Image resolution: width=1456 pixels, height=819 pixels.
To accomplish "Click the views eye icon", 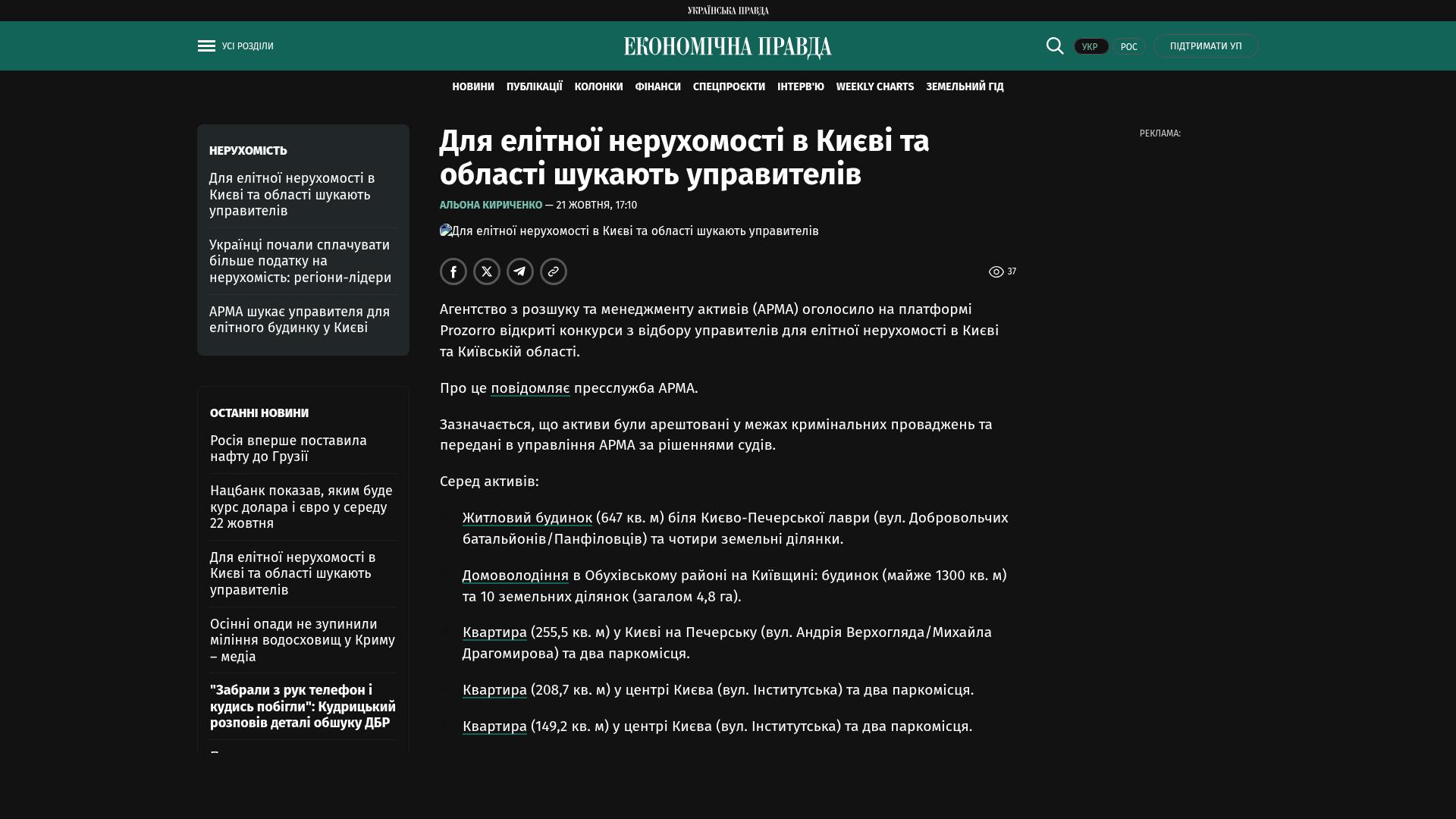I will 996,271.
